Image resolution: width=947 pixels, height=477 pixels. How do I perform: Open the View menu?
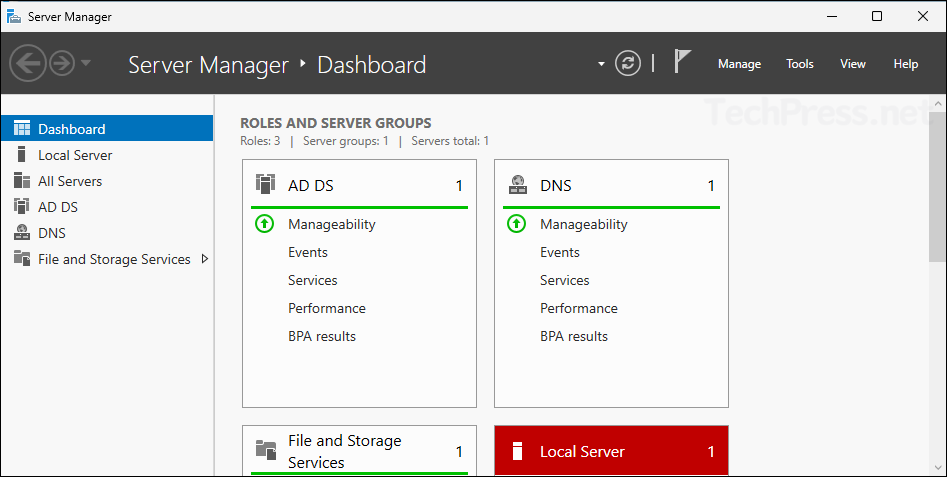(853, 64)
